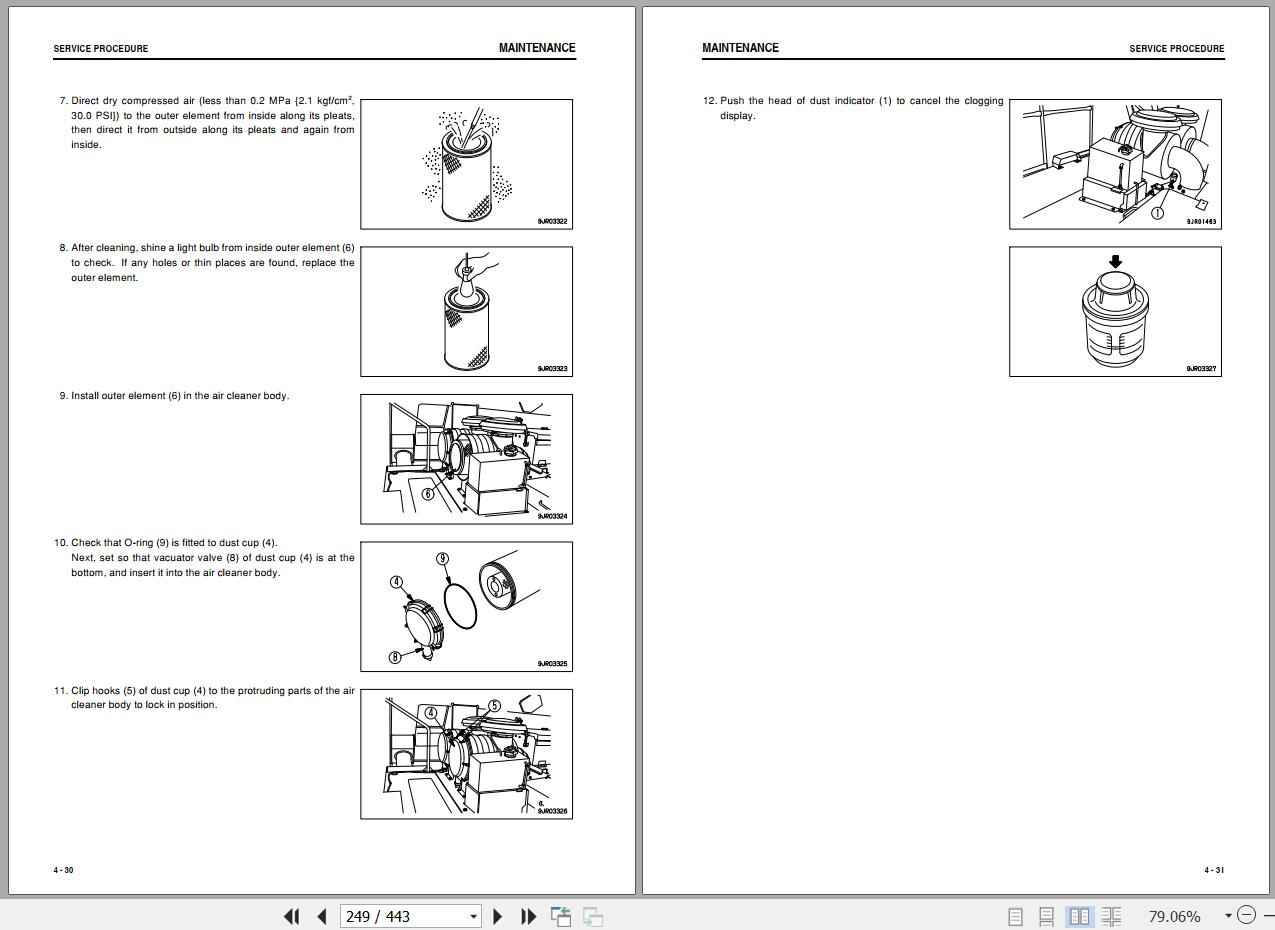Go to the next page
The image size is (1275, 930).
point(498,916)
